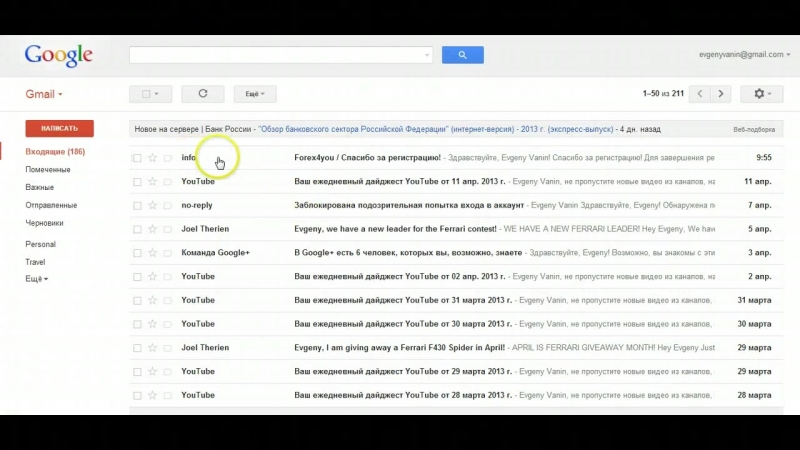Click the 1–50 из 211 page counter
This screenshot has height=450, width=800.
[663, 93]
